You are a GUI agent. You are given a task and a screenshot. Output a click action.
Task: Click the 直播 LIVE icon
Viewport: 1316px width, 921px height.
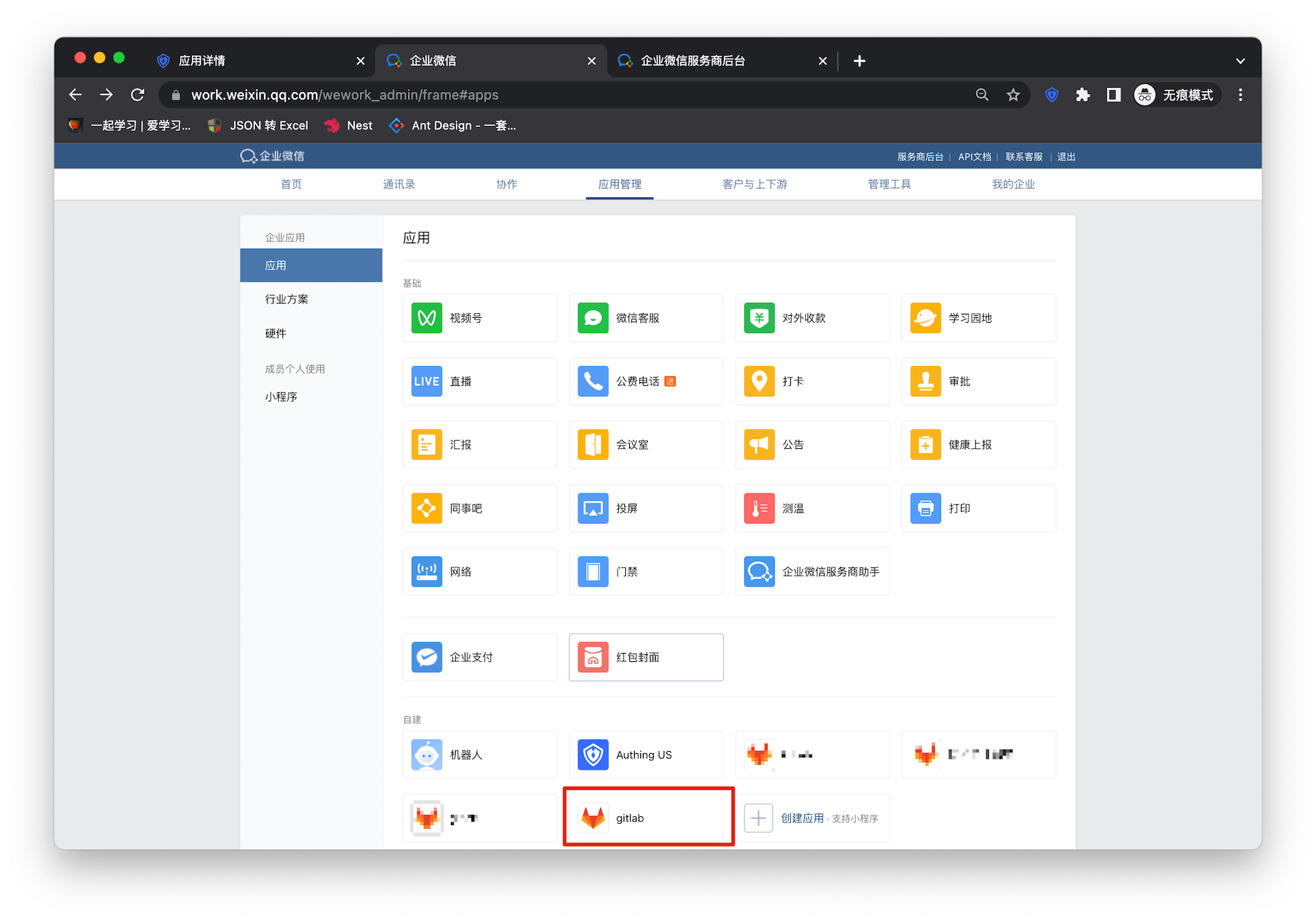[426, 382]
